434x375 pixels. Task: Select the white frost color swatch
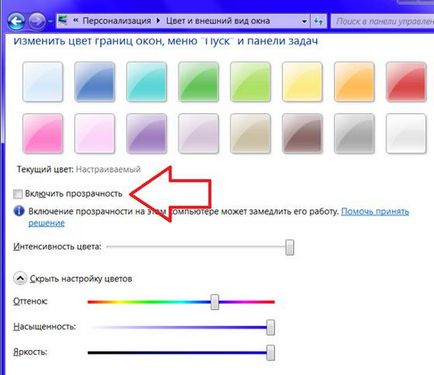406,133
